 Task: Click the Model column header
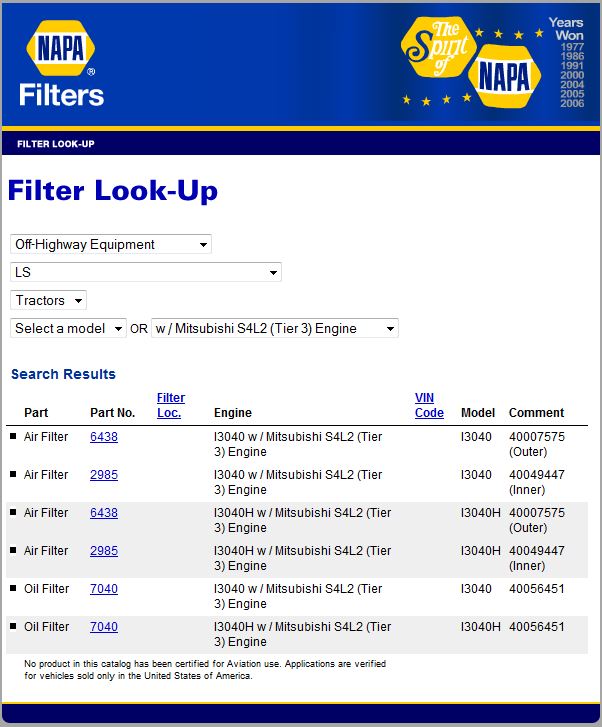click(x=478, y=413)
